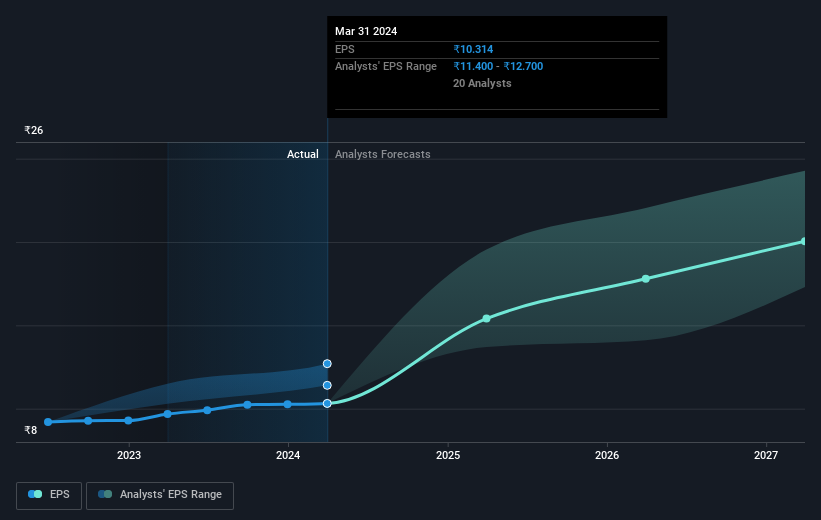Toggle the EPS legend button

click(49, 495)
